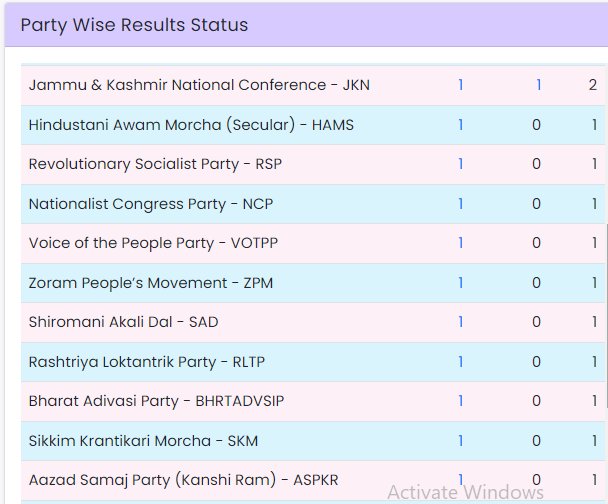The width and height of the screenshot is (608, 504).
Task: Open the won count for Sikkim Krantikari Morcha
Action: [x=461, y=441]
